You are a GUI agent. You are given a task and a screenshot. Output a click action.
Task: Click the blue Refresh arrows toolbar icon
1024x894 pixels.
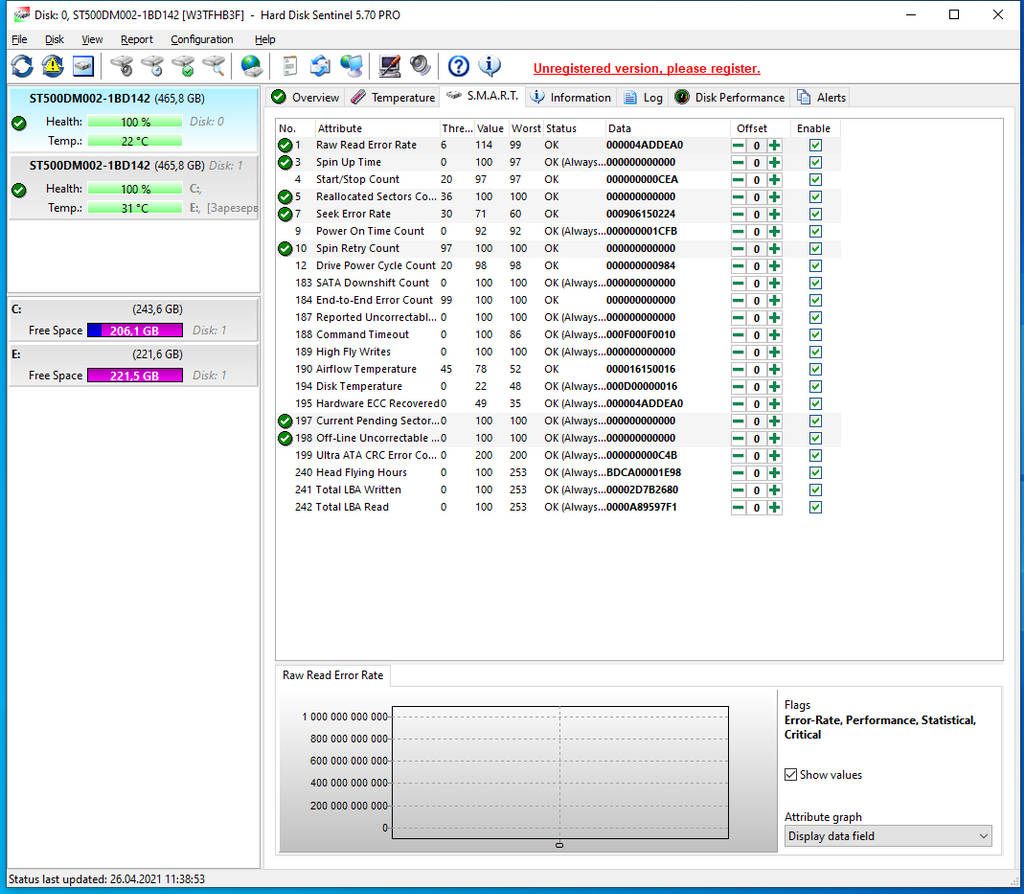tap(22, 67)
